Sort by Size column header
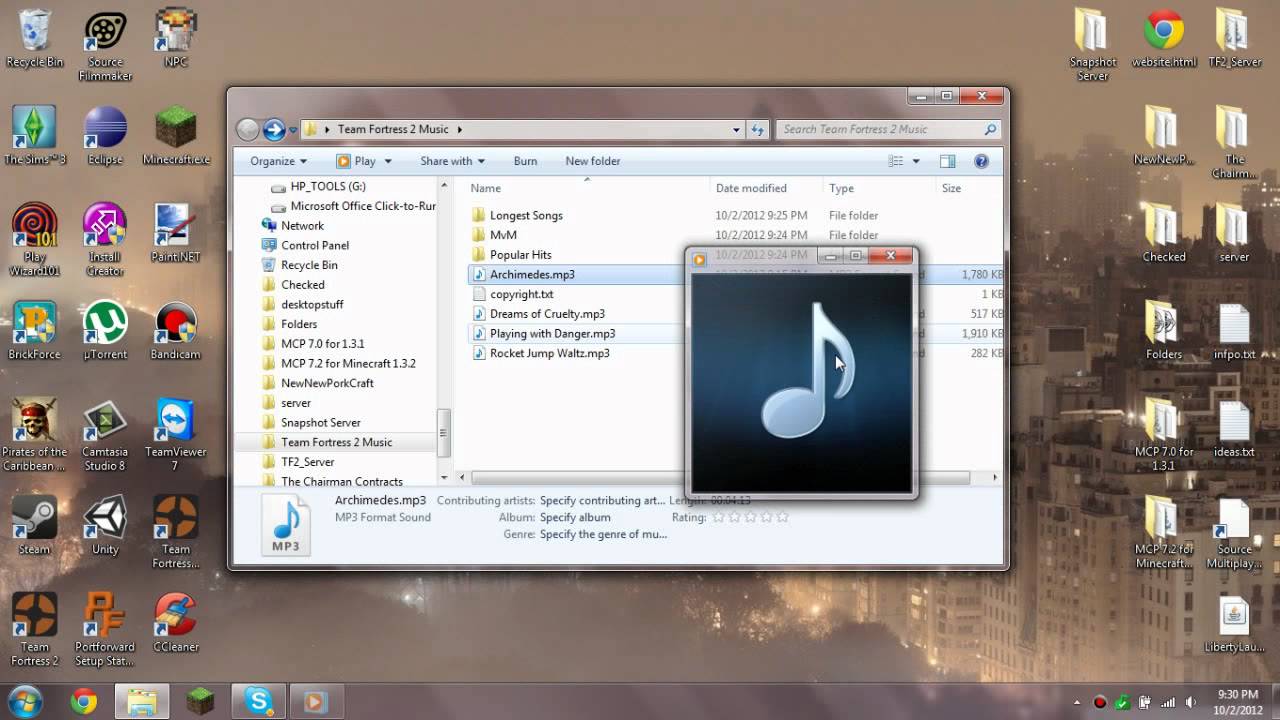This screenshot has height=720, width=1280. pos(969,188)
